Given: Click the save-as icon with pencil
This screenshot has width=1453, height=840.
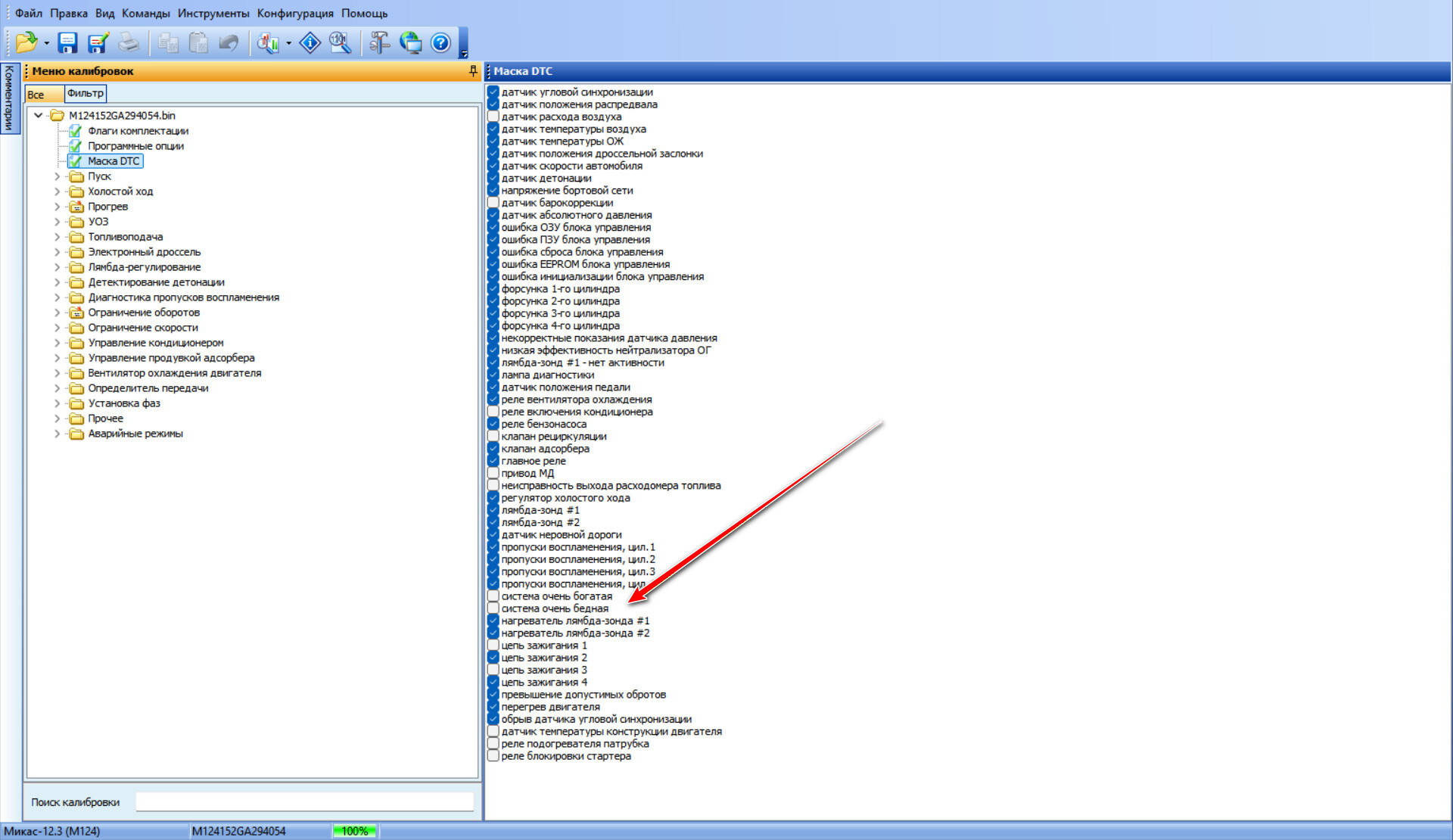Looking at the screenshot, I should [98, 42].
